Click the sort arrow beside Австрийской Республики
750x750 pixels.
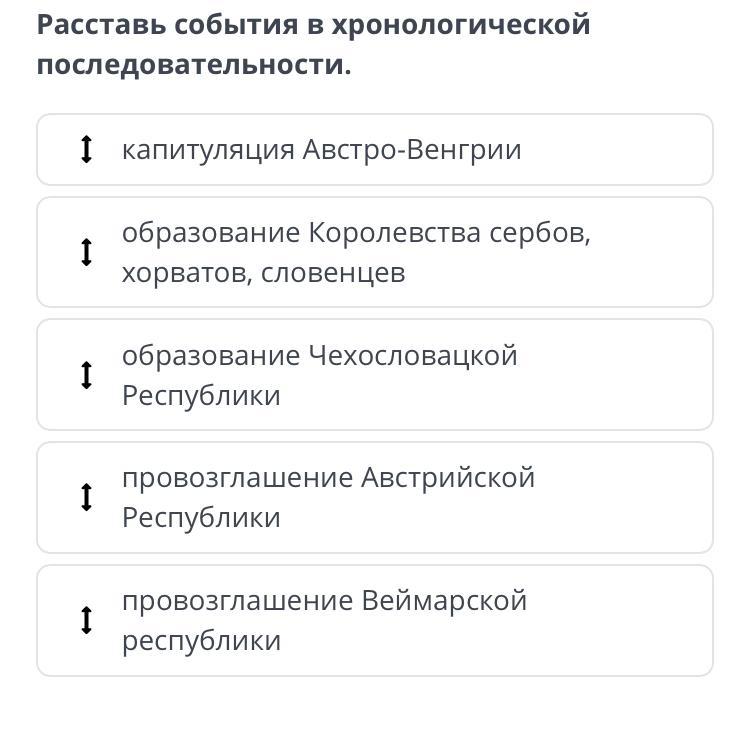pyautogui.click(x=86, y=497)
